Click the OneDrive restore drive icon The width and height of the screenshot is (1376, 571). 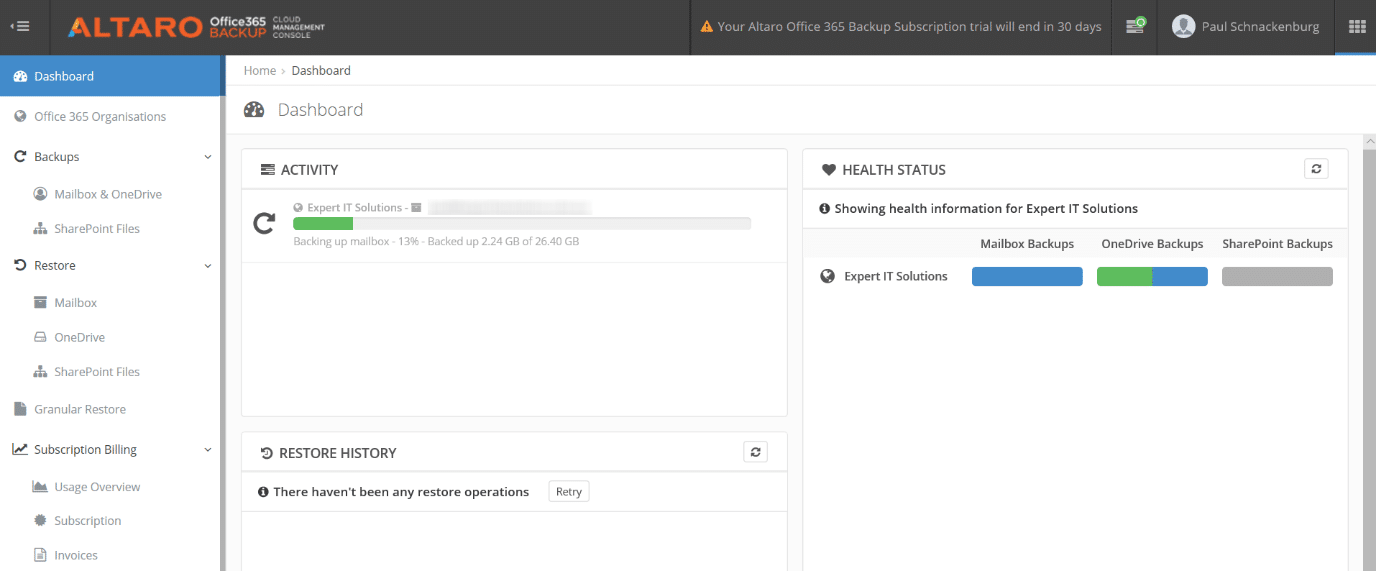tap(40, 338)
